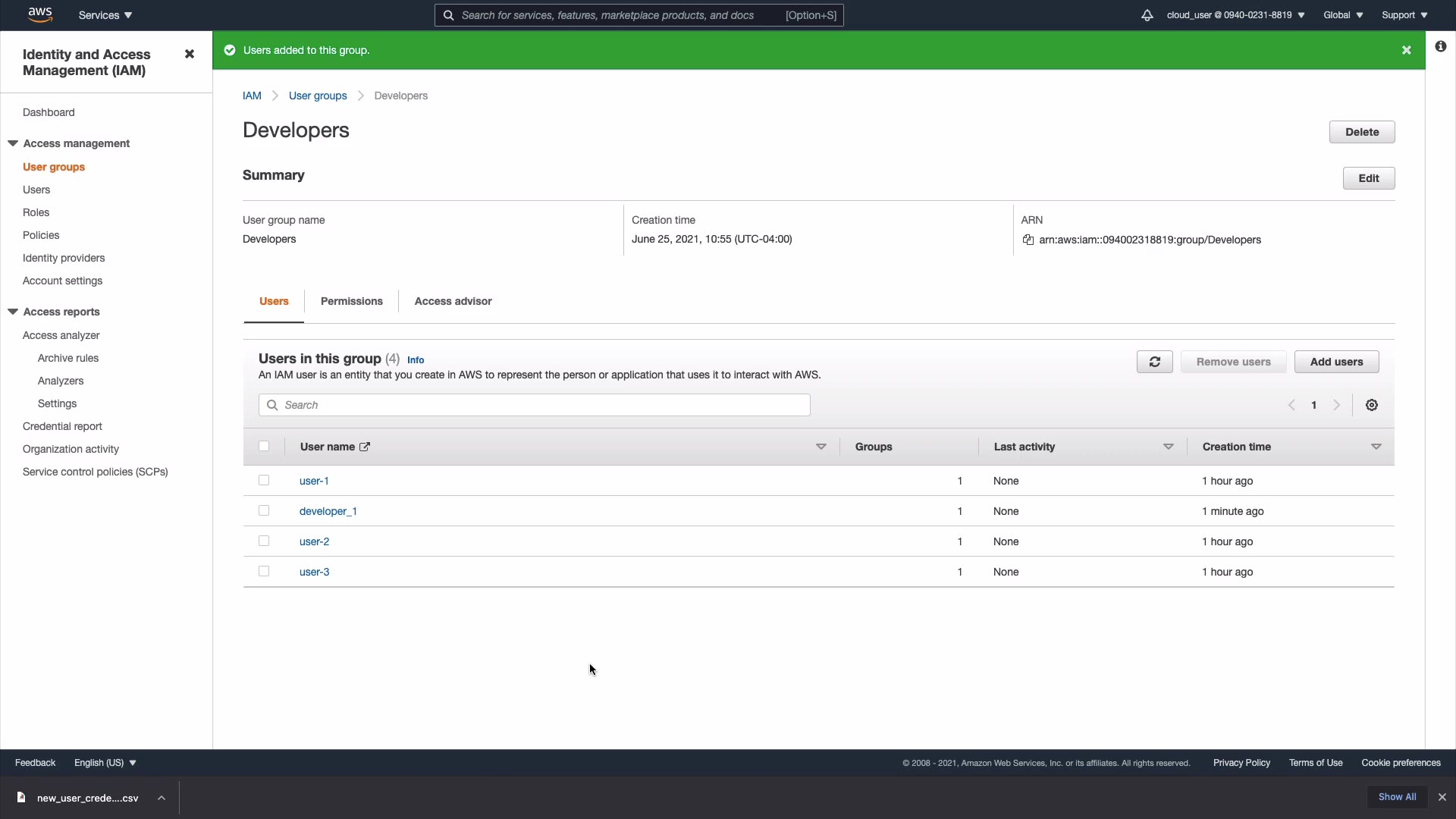Click the users Search input field
Image resolution: width=1456 pixels, height=819 pixels.
(x=534, y=405)
